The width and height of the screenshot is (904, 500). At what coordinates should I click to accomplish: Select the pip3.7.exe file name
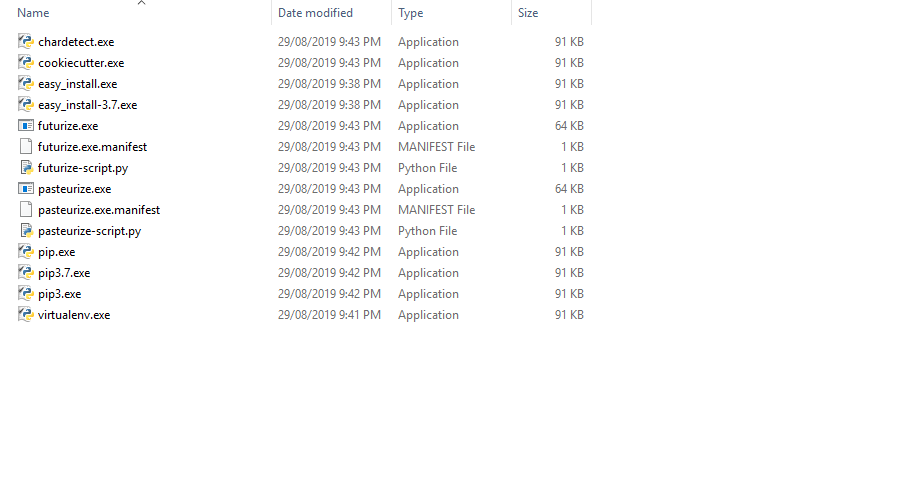point(64,273)
